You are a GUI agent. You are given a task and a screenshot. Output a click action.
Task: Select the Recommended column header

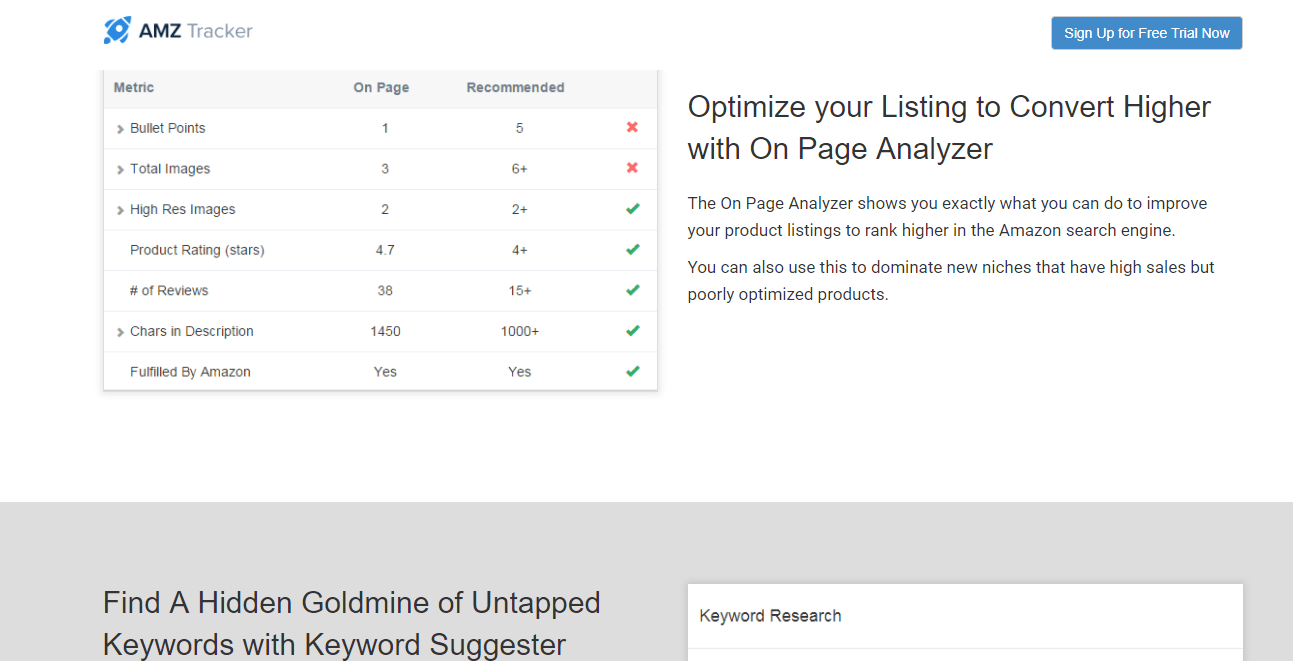515,88
